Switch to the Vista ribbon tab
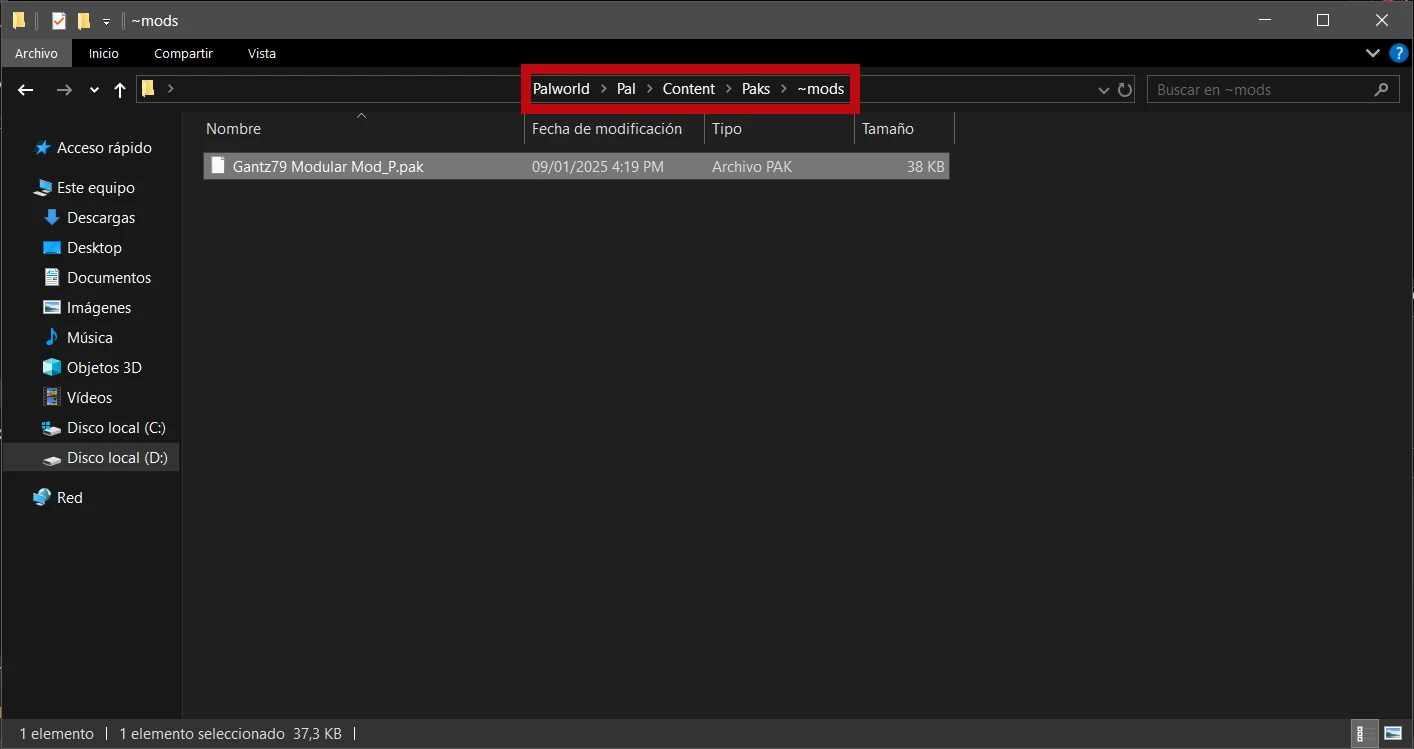Image resolution: width=1414 pixels, height=749 pixels. click(262, 53)
